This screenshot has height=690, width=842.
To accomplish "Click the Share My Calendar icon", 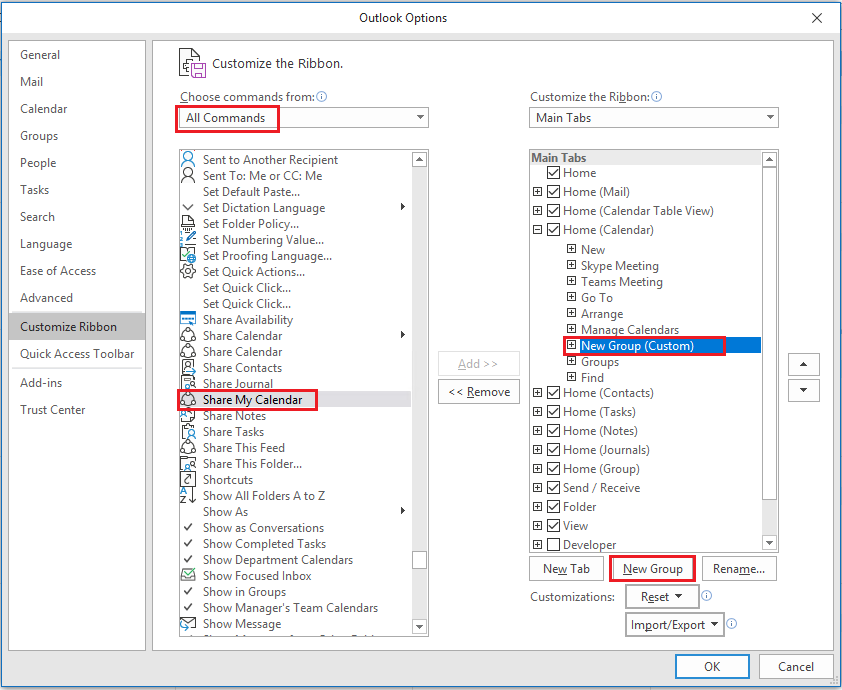I will point(188,400).
